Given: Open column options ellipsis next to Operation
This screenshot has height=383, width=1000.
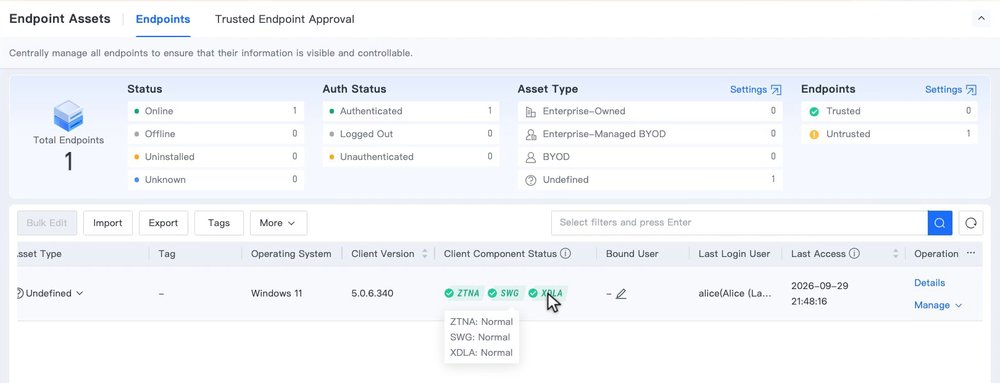Looking at the screenshot, I should (971, 253).
